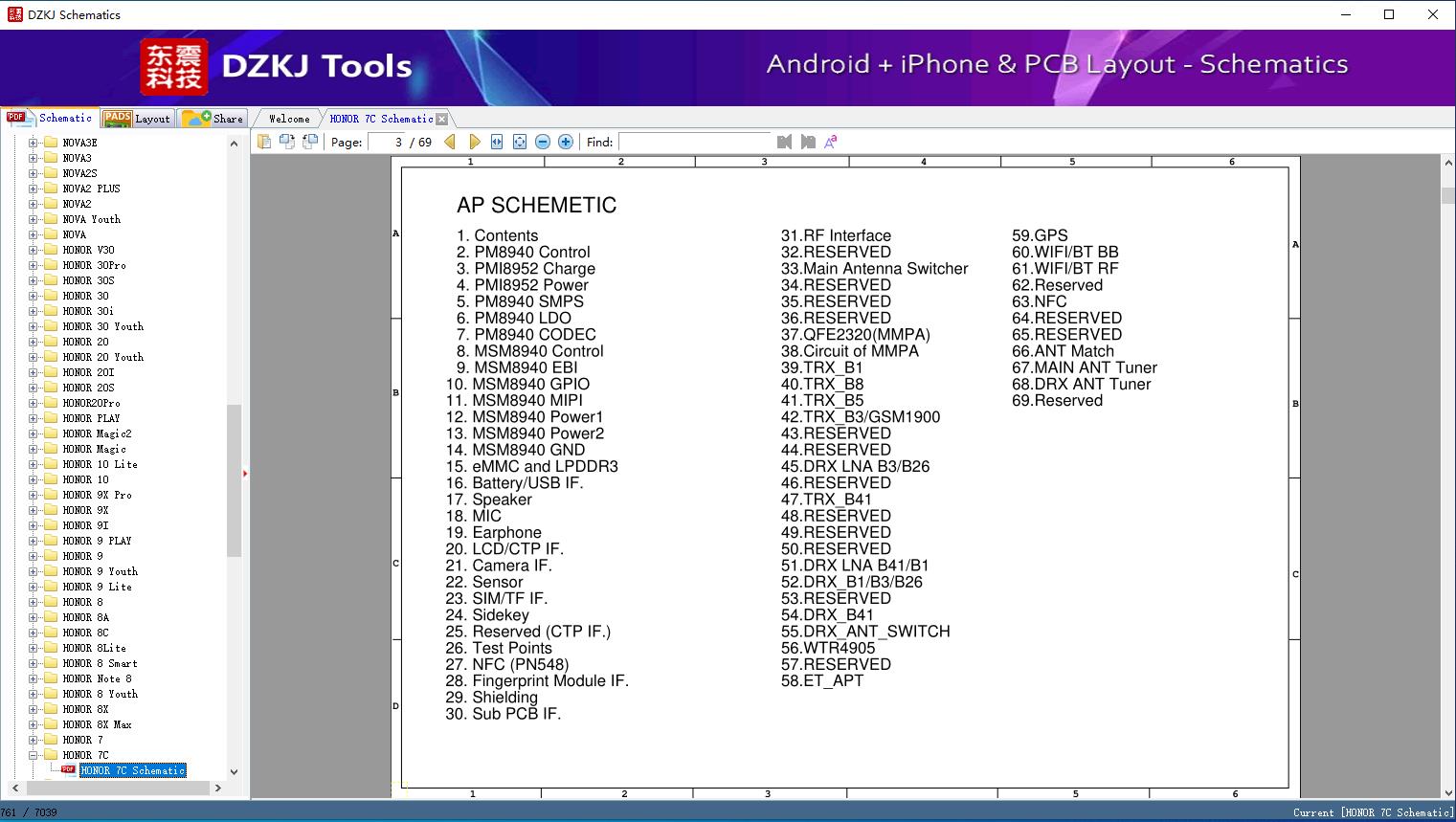Select HONOR 8A in the tree
This screenshot has height=822, width=1456.
point(85,617)
